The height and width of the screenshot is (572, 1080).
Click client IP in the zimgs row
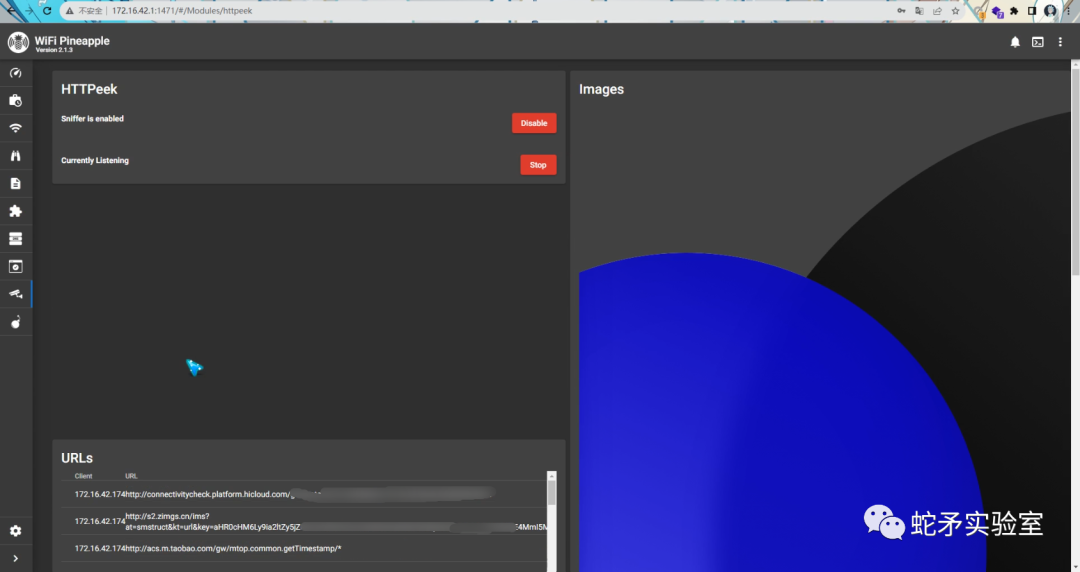(x=100, y=522)
